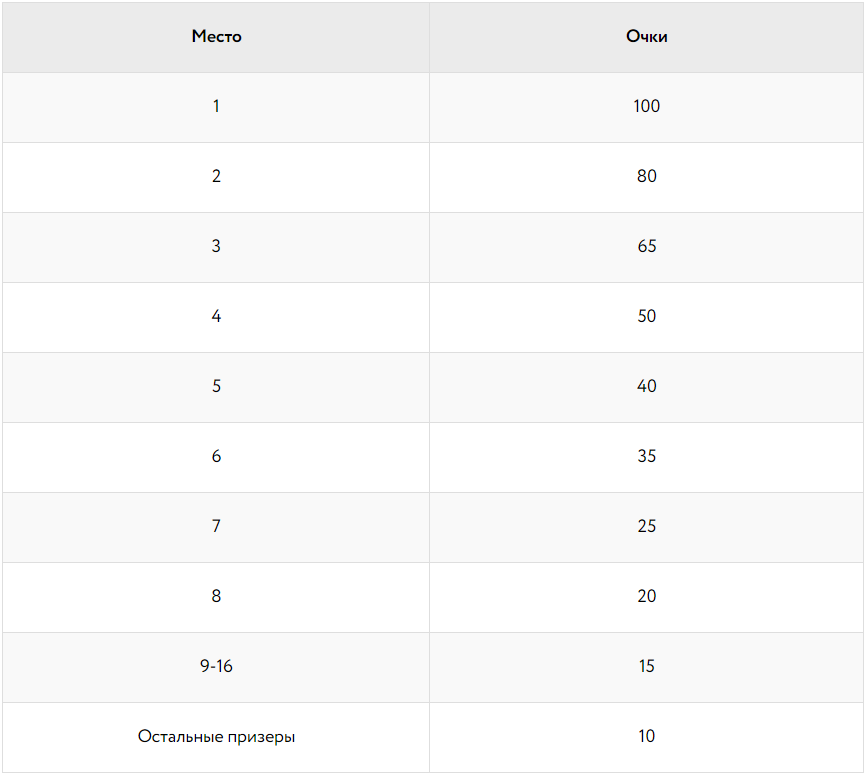Select the place 3 cell
Viewport: 867px width, 777px height.
pos(216,246)
